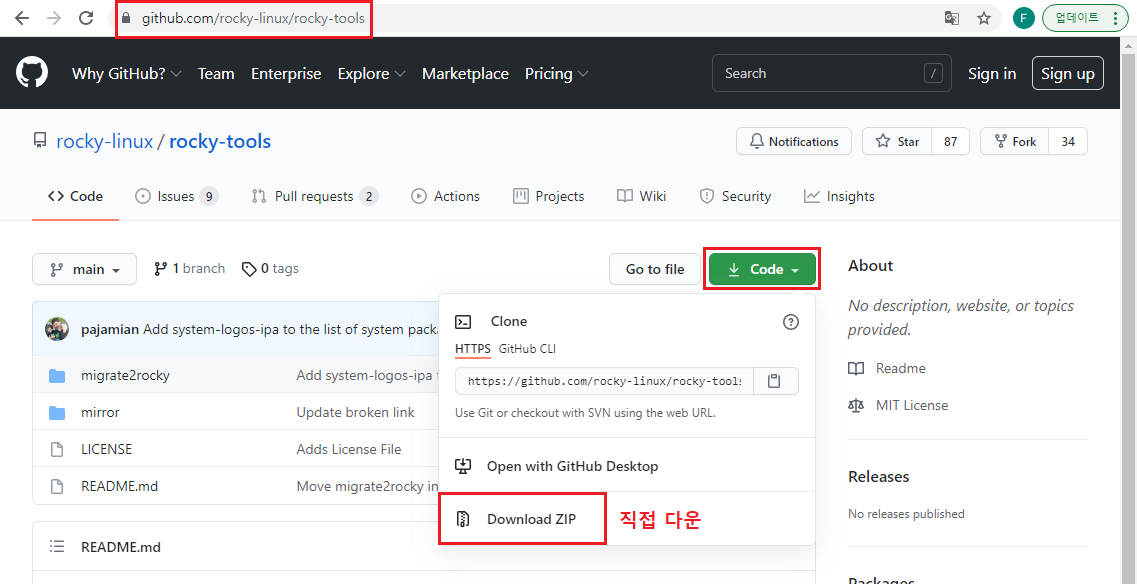Click the Readme link in About sidebar
1137x584 pixels.
(887, 369)
